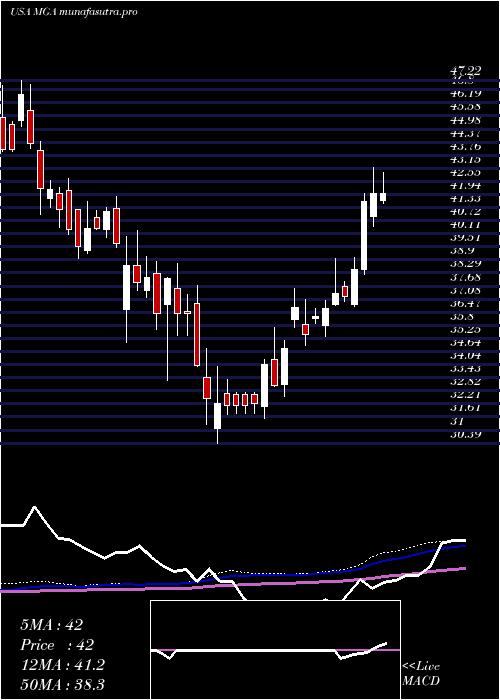Screen dimensions: 500x700
Task: Click the 30.39 price axis label
Action: [465, 434]
